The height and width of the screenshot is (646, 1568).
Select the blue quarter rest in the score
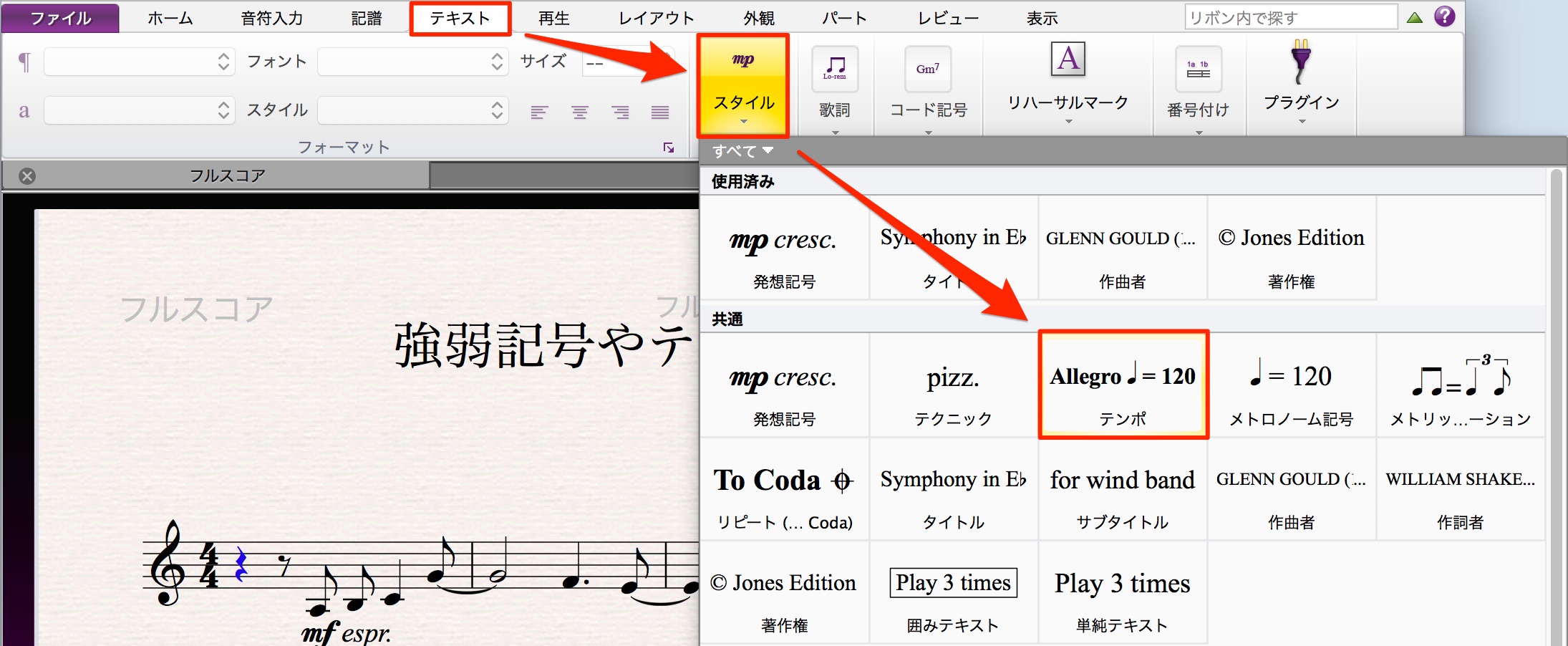tap(241, 564)
